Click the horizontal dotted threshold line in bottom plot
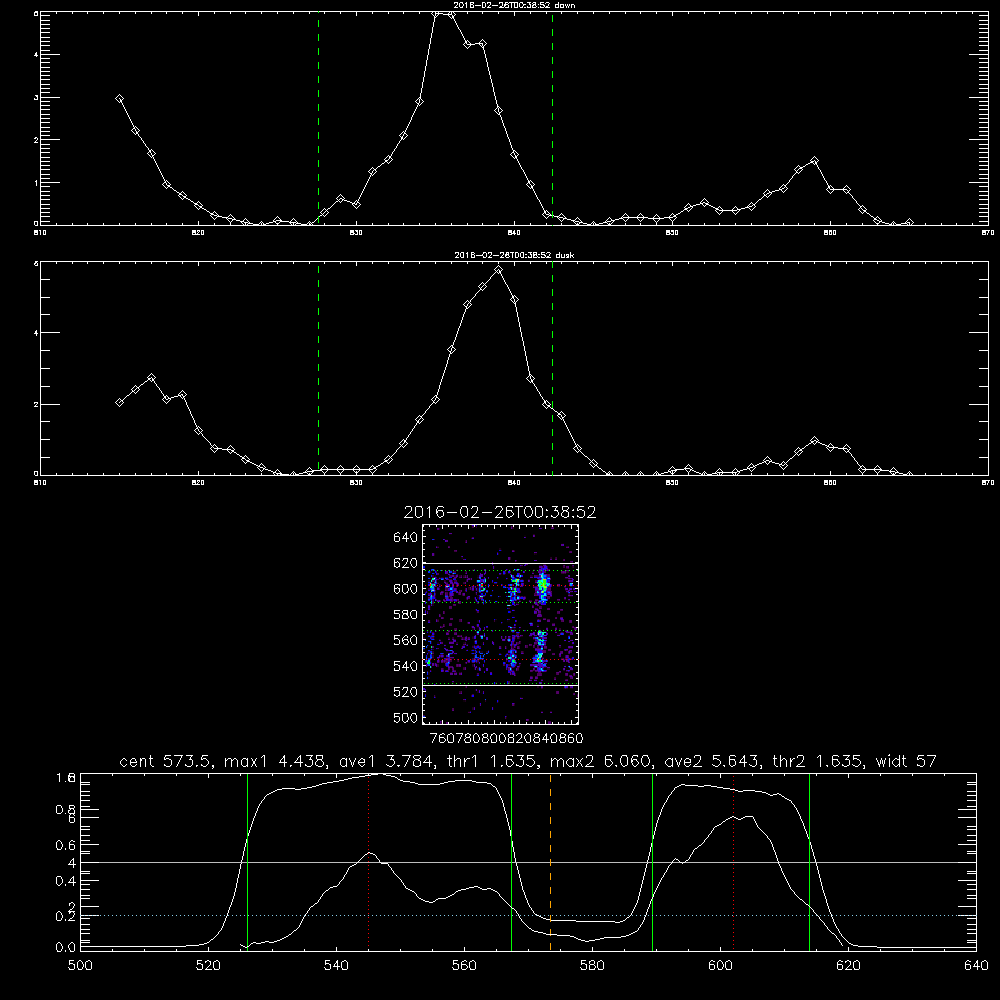 [528, 915]
